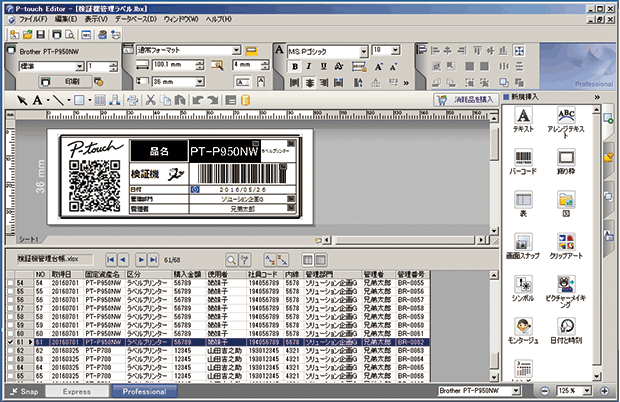Open the font size dropdown showing 10

tap(395, 50)
